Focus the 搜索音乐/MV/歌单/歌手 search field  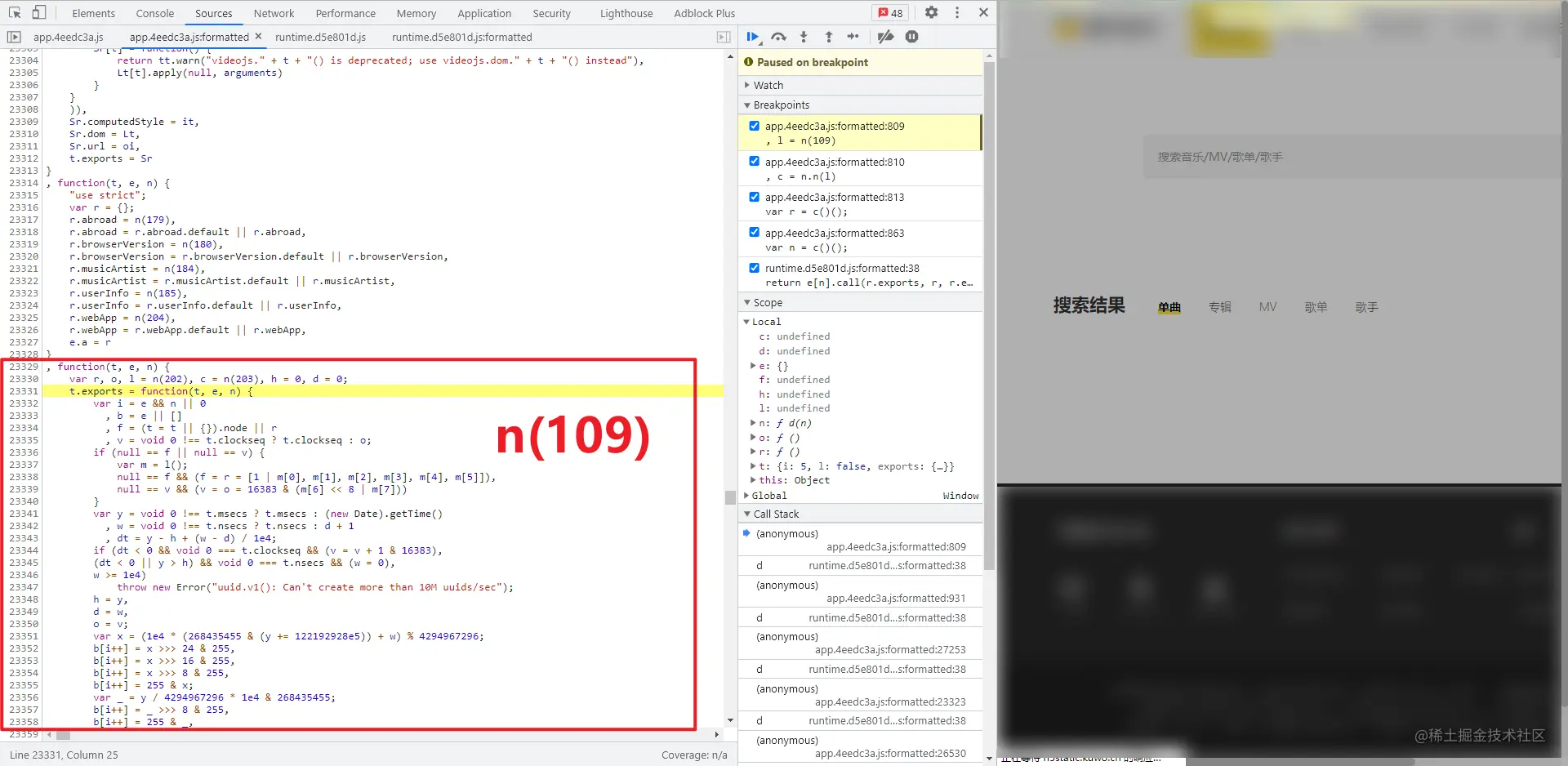[1352, 157]
